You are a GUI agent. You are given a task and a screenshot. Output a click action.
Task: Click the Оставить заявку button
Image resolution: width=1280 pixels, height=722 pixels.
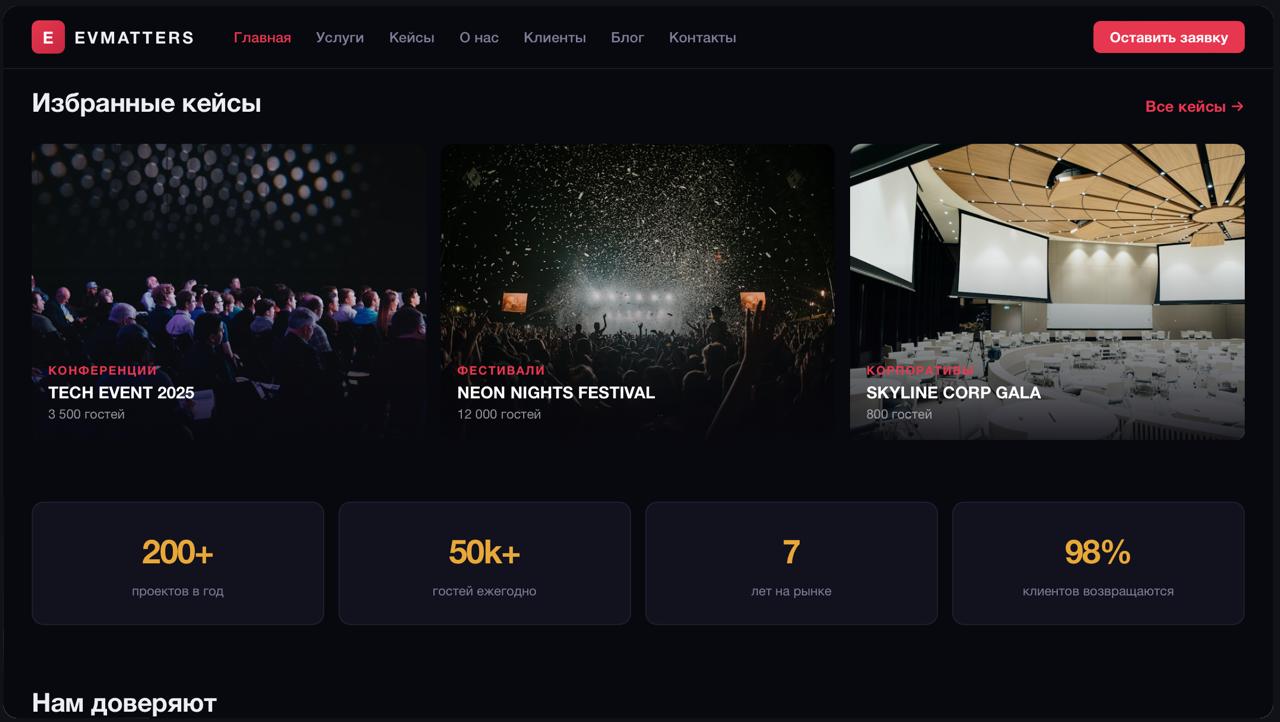1169,37
